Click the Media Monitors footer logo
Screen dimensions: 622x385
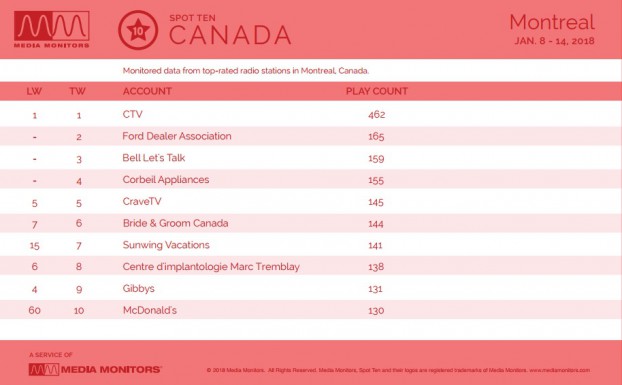tap(95, 369)
